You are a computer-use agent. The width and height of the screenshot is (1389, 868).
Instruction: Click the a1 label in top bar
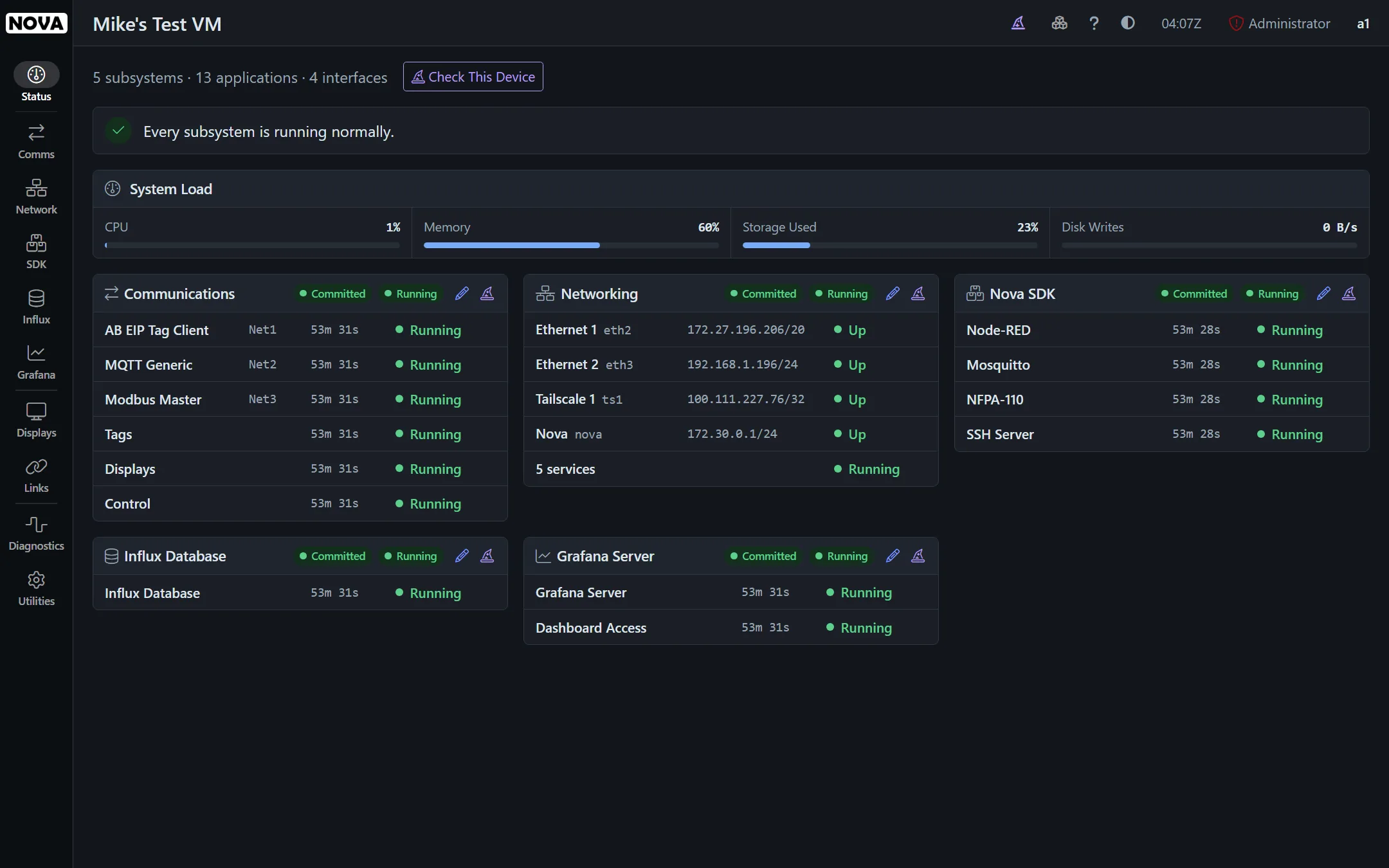[1363, 24]
